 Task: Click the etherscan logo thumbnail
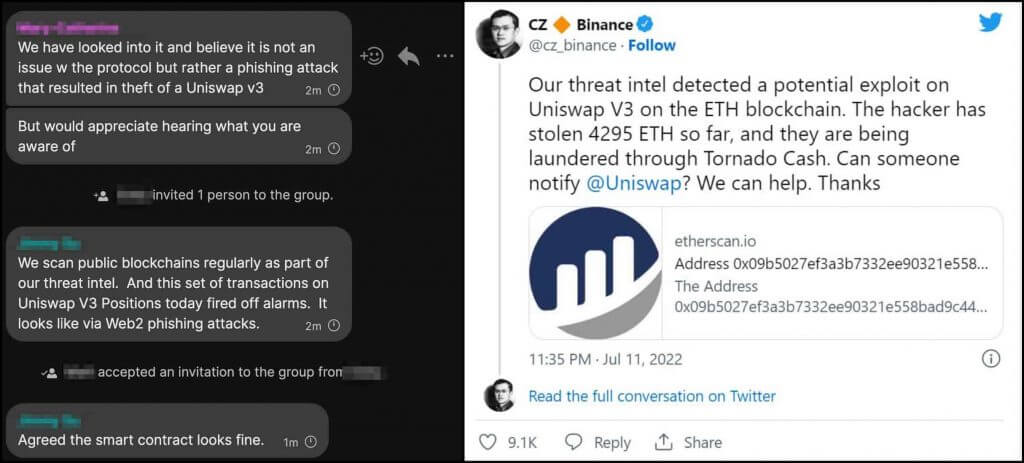coord(594,273)
